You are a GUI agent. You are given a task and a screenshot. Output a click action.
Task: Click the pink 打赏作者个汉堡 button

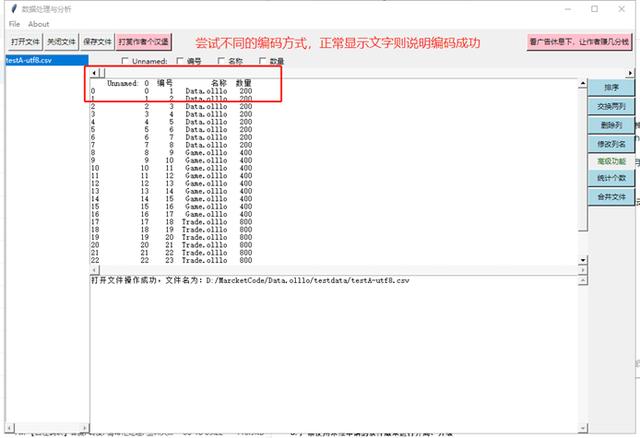click(x=143, y=42)
